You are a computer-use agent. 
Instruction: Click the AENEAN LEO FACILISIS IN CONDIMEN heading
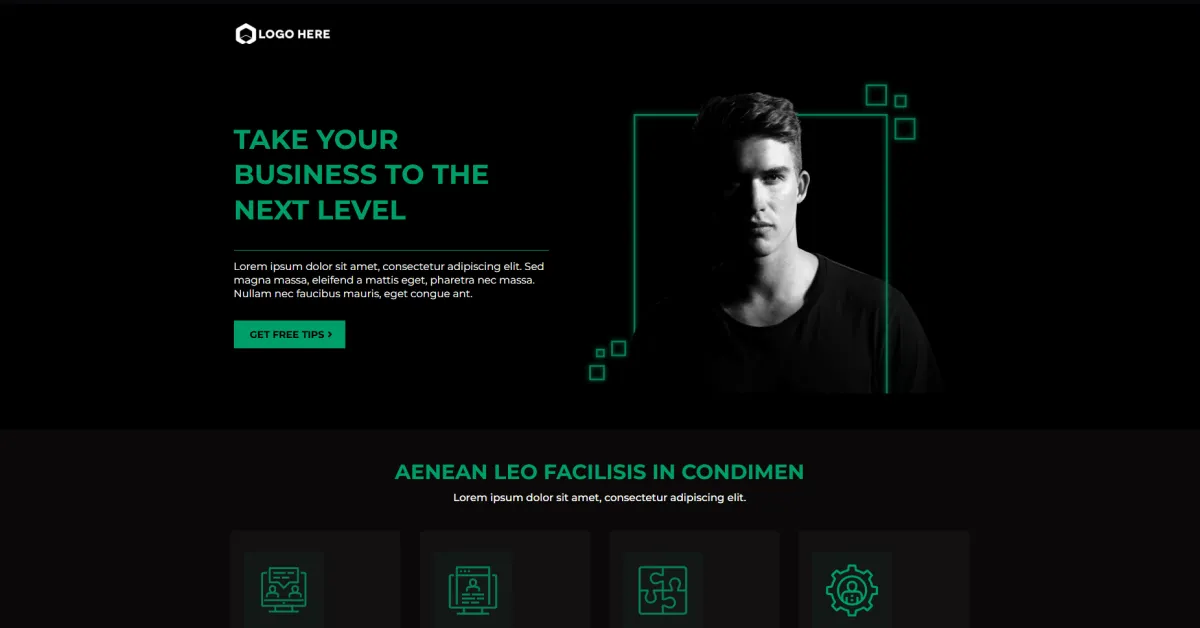pyautogui.click(x=599, y=471)
